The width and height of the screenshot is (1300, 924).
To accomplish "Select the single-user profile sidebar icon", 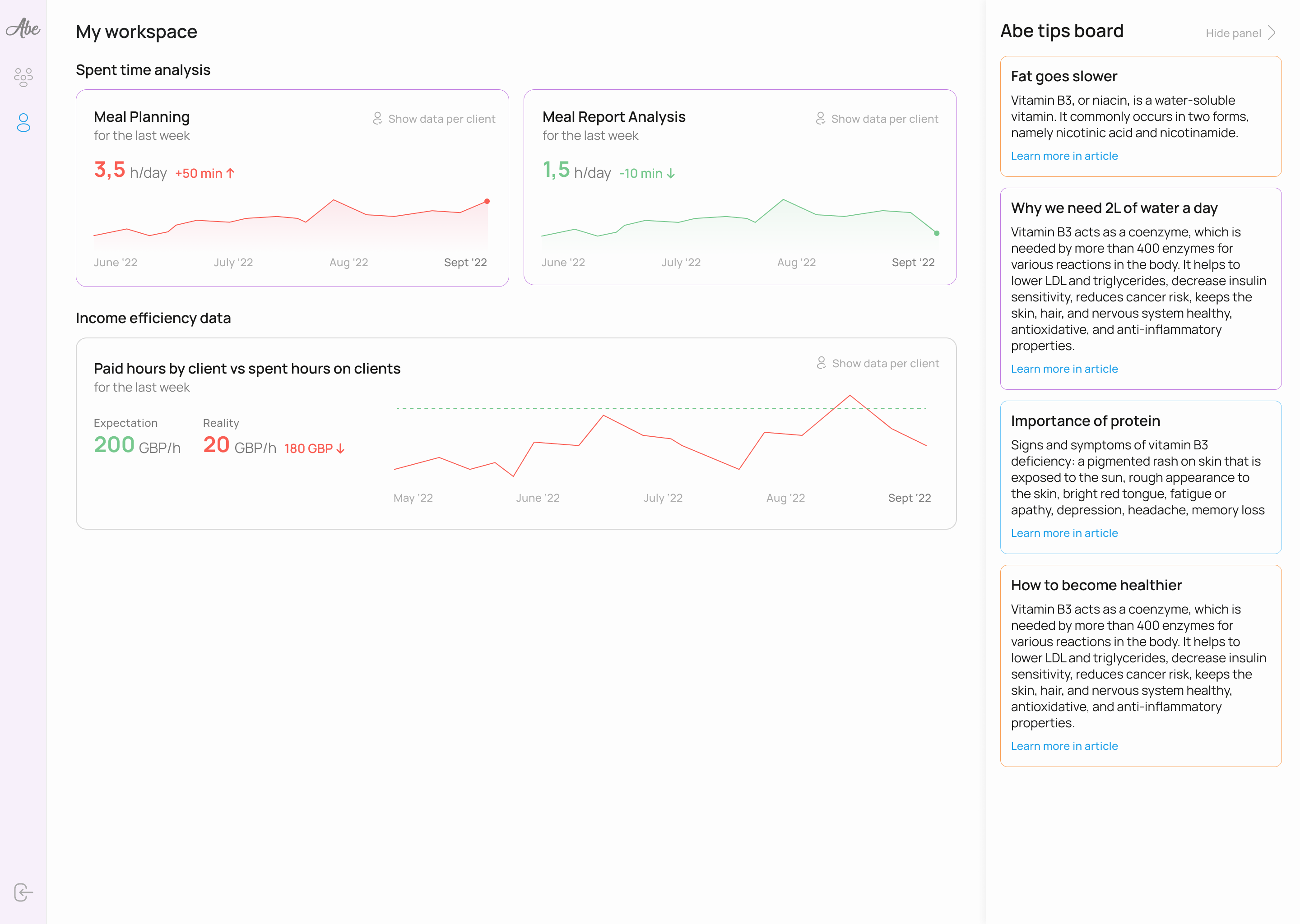I will (23, 122).
